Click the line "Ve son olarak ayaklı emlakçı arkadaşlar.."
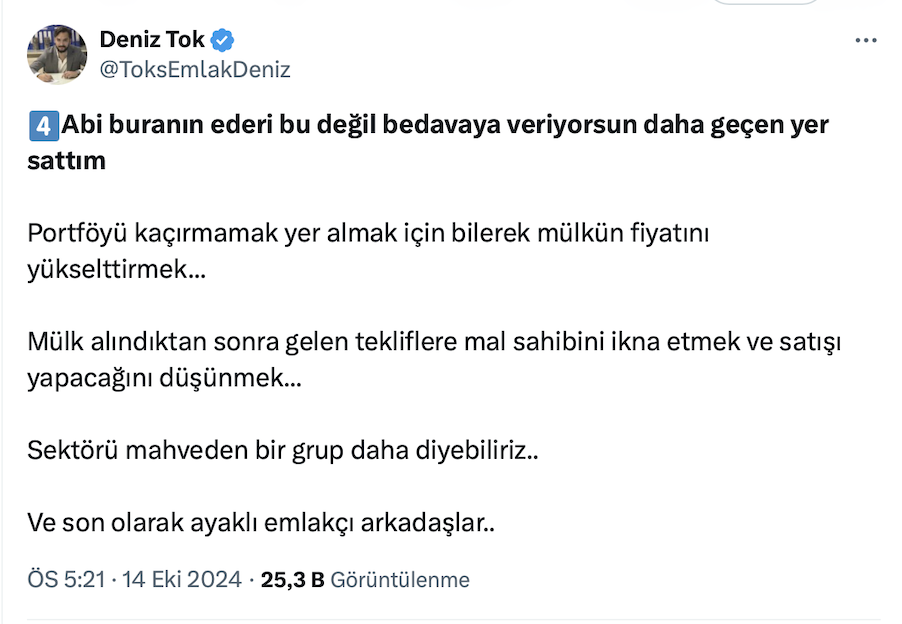The width and height of the screenshot is (902, 624). point(261,523)
